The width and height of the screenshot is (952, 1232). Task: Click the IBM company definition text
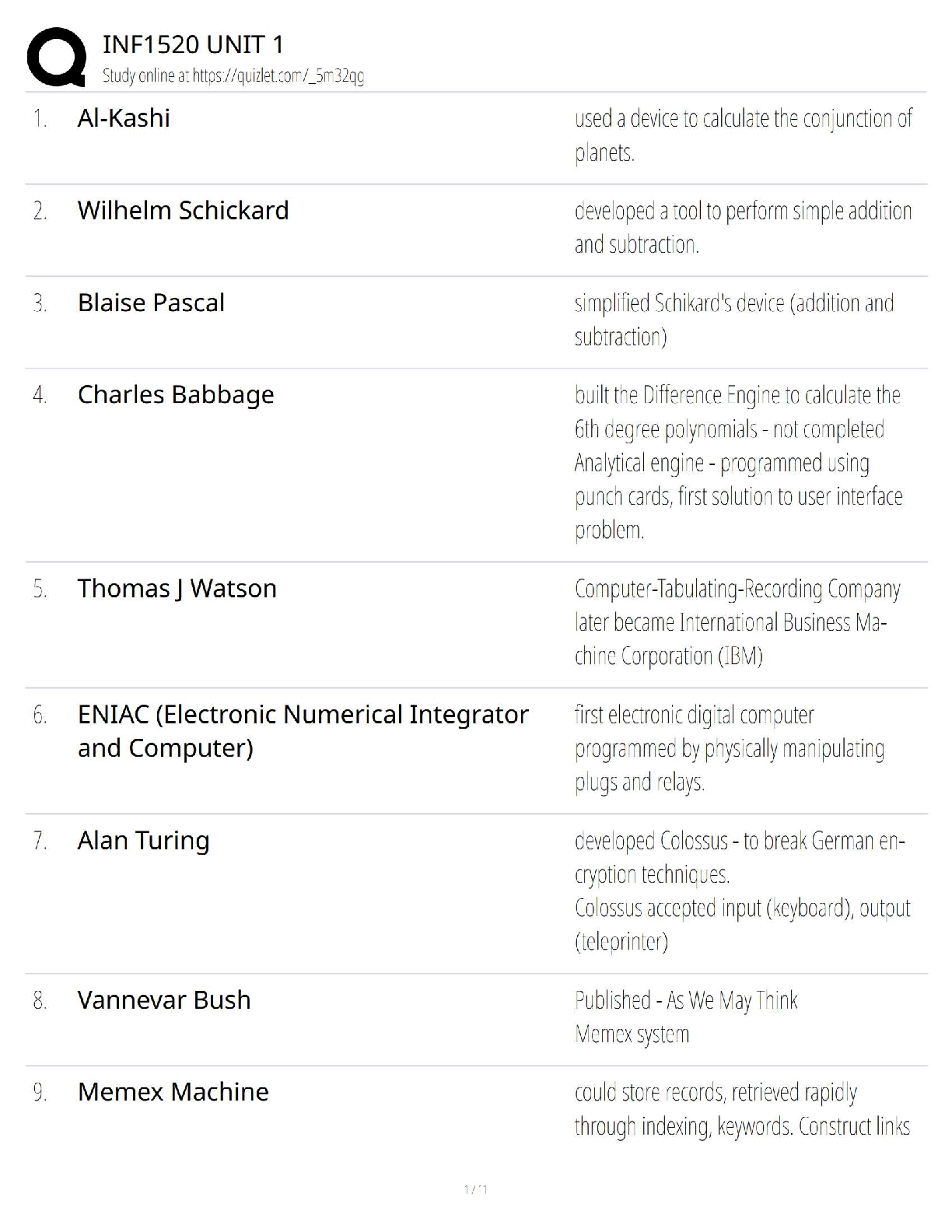pyautogui.click(x=737, y=623)
